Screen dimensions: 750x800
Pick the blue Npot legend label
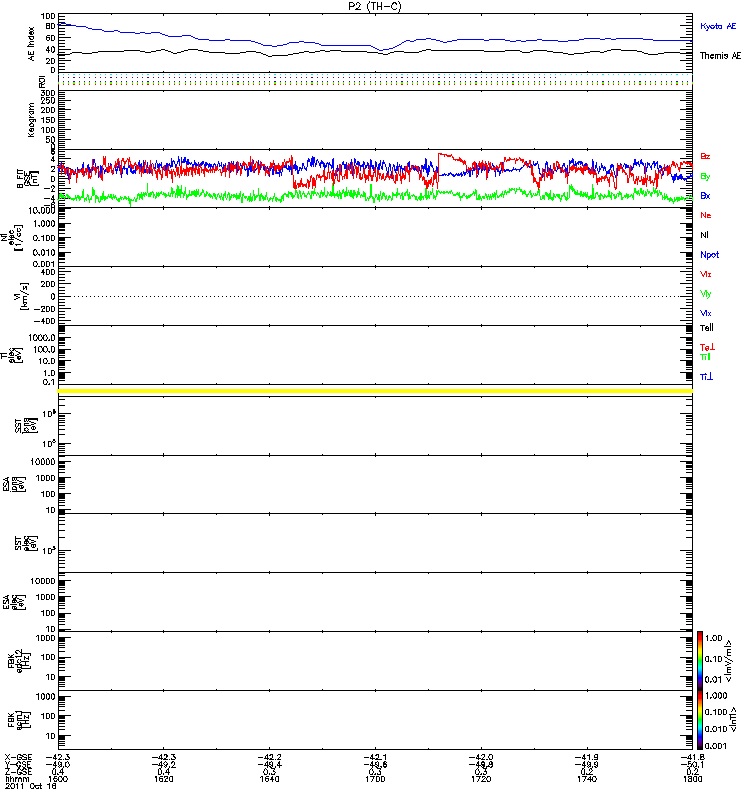pos(710,255)
